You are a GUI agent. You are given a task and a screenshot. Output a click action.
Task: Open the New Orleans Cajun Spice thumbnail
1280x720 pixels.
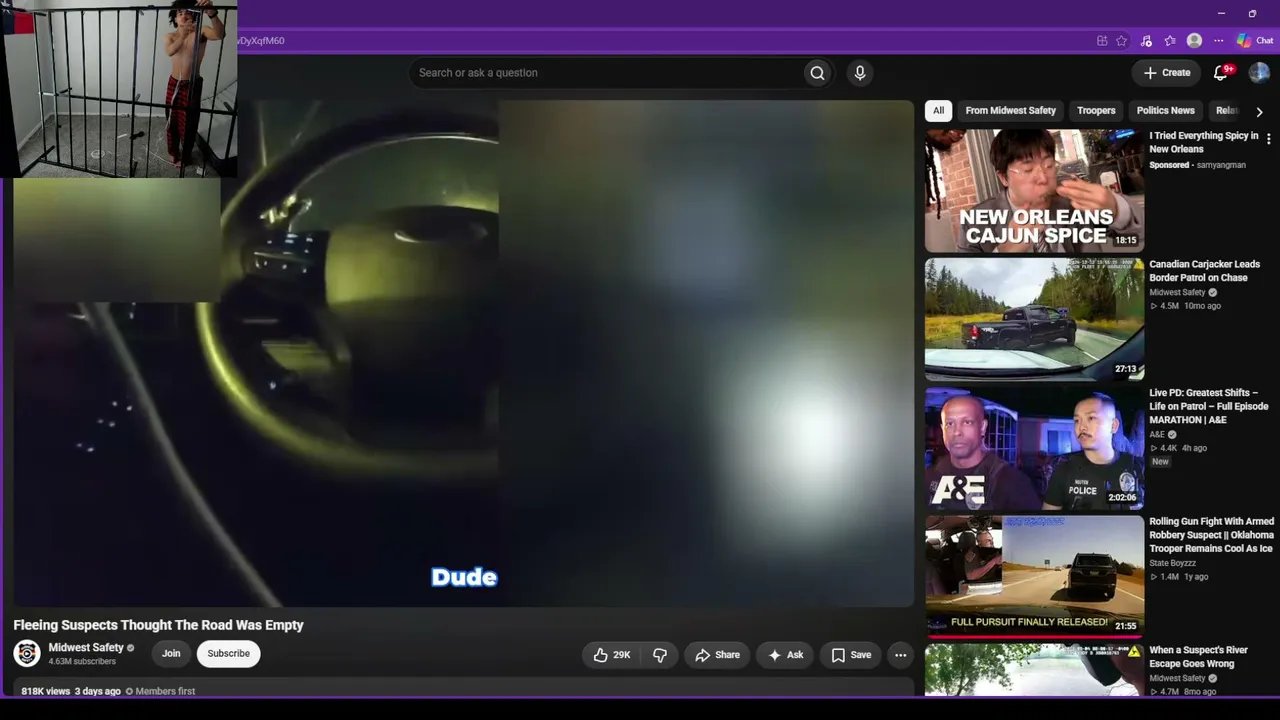pos(1034,191)
